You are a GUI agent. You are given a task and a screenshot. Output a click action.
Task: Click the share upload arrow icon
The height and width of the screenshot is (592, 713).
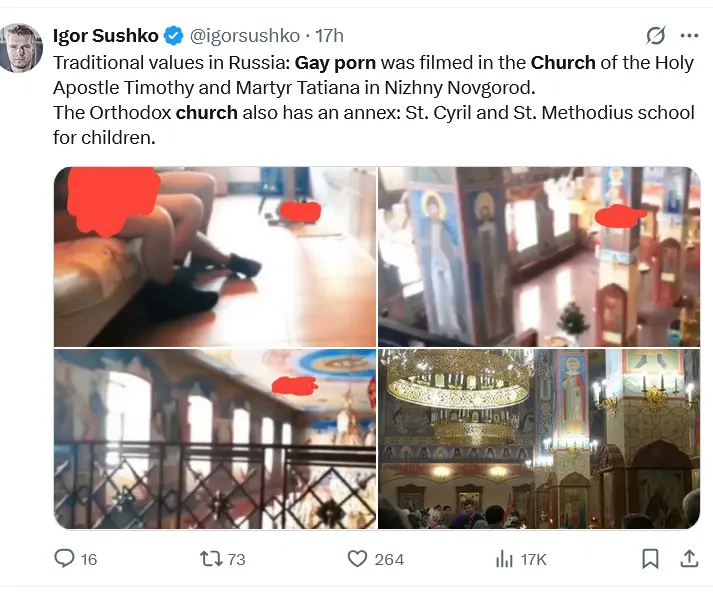[689, 558]
